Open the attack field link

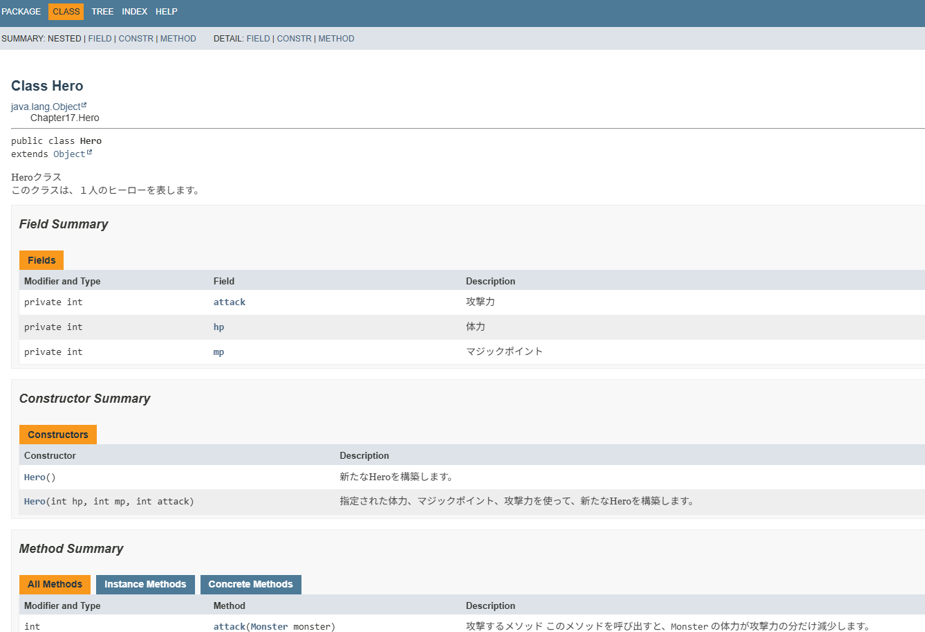point(229,302)
